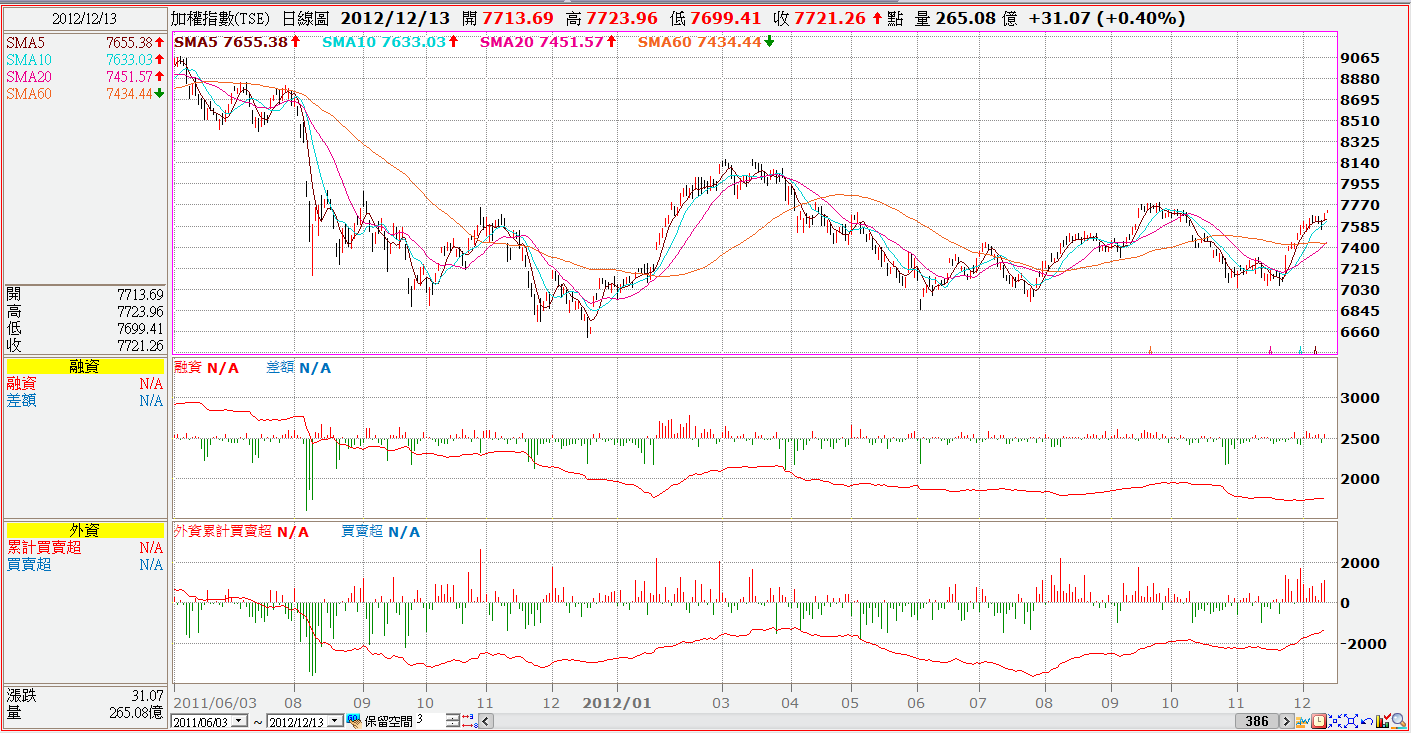Click the 2012/01 label on time axis
1411x734 pixels.
pos(617,703)
